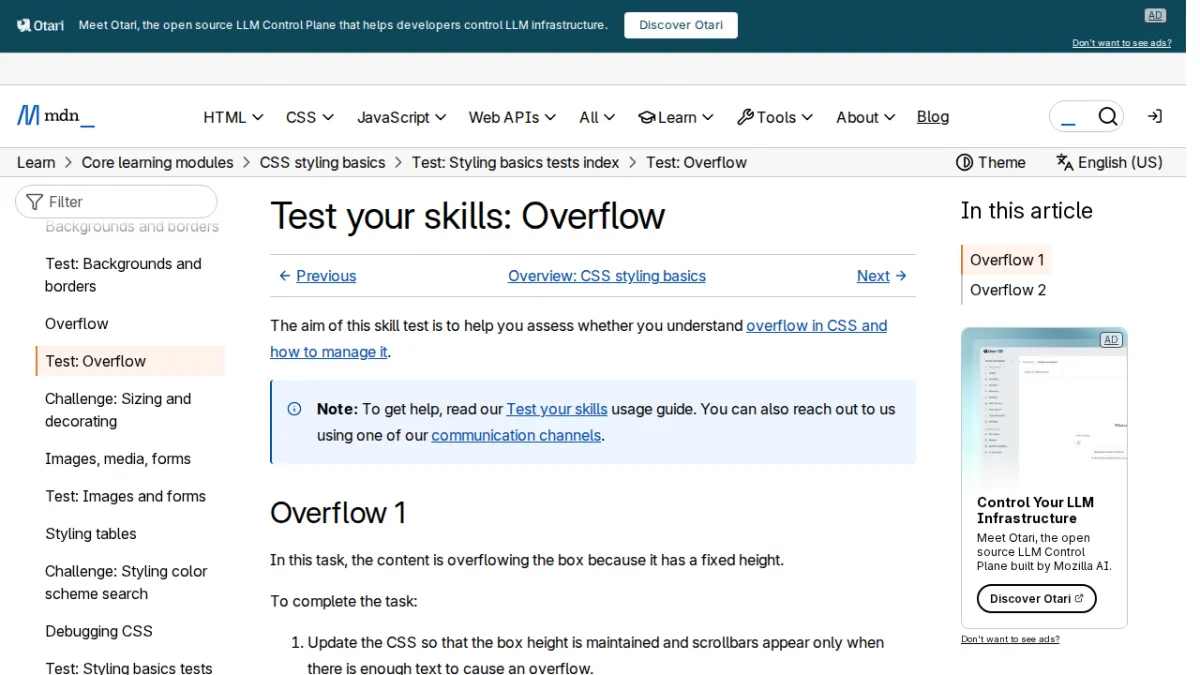The height and width of the screenshot is (675, 1200).
Task: Open the Overview: CSS styling basics link
Action: [607, 276]
